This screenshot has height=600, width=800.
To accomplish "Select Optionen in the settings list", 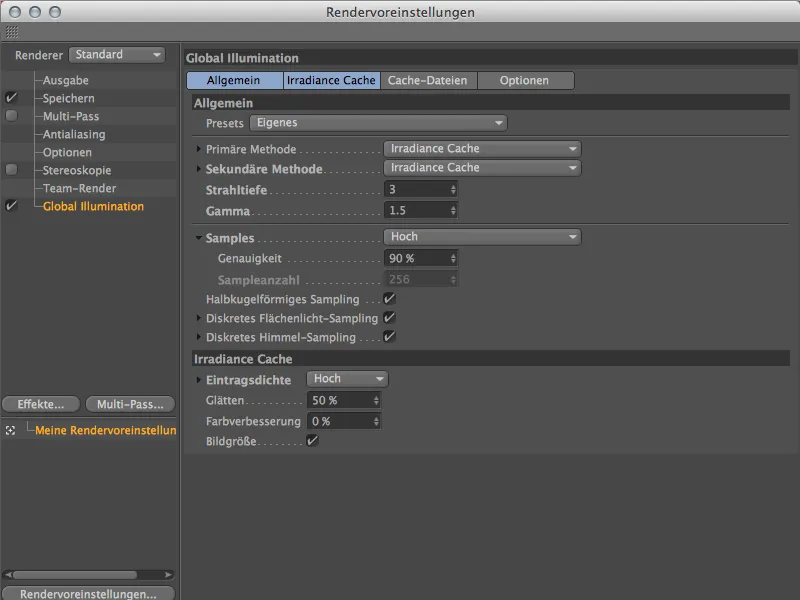I will point(67,152).
